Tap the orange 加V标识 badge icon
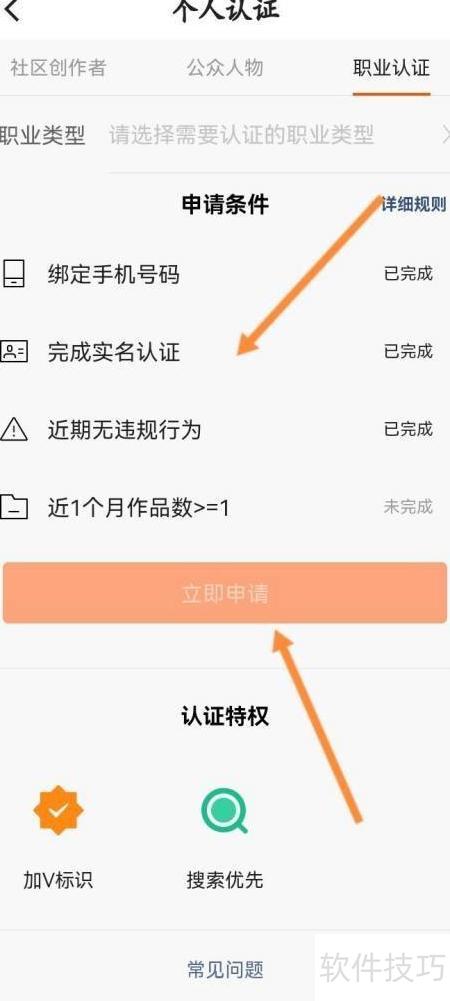This screenshot has height=1001, width=450. (58, 810)
